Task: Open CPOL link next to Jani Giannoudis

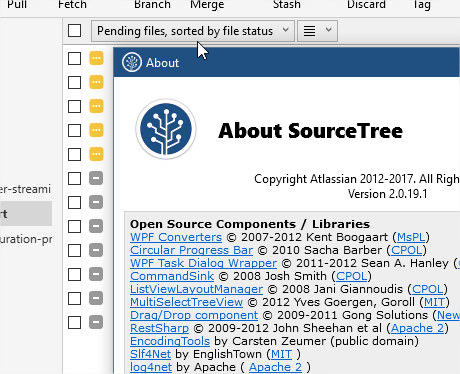Action: pos(428,289)
